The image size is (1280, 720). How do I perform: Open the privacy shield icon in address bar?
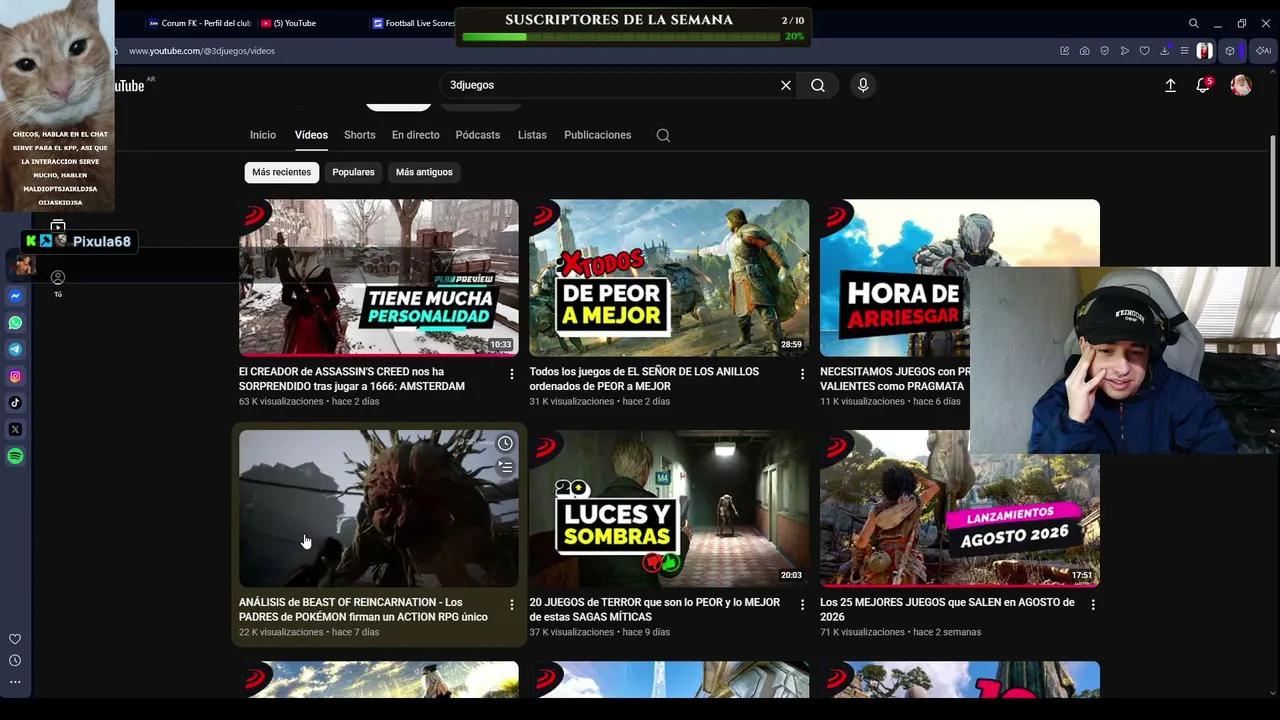click(1104, 51)
